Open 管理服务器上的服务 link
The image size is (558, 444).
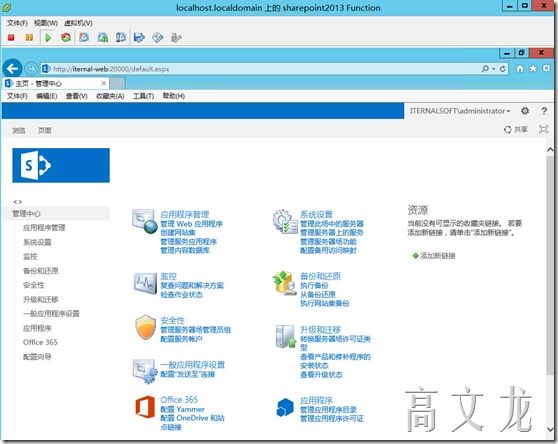coord(332,233)
